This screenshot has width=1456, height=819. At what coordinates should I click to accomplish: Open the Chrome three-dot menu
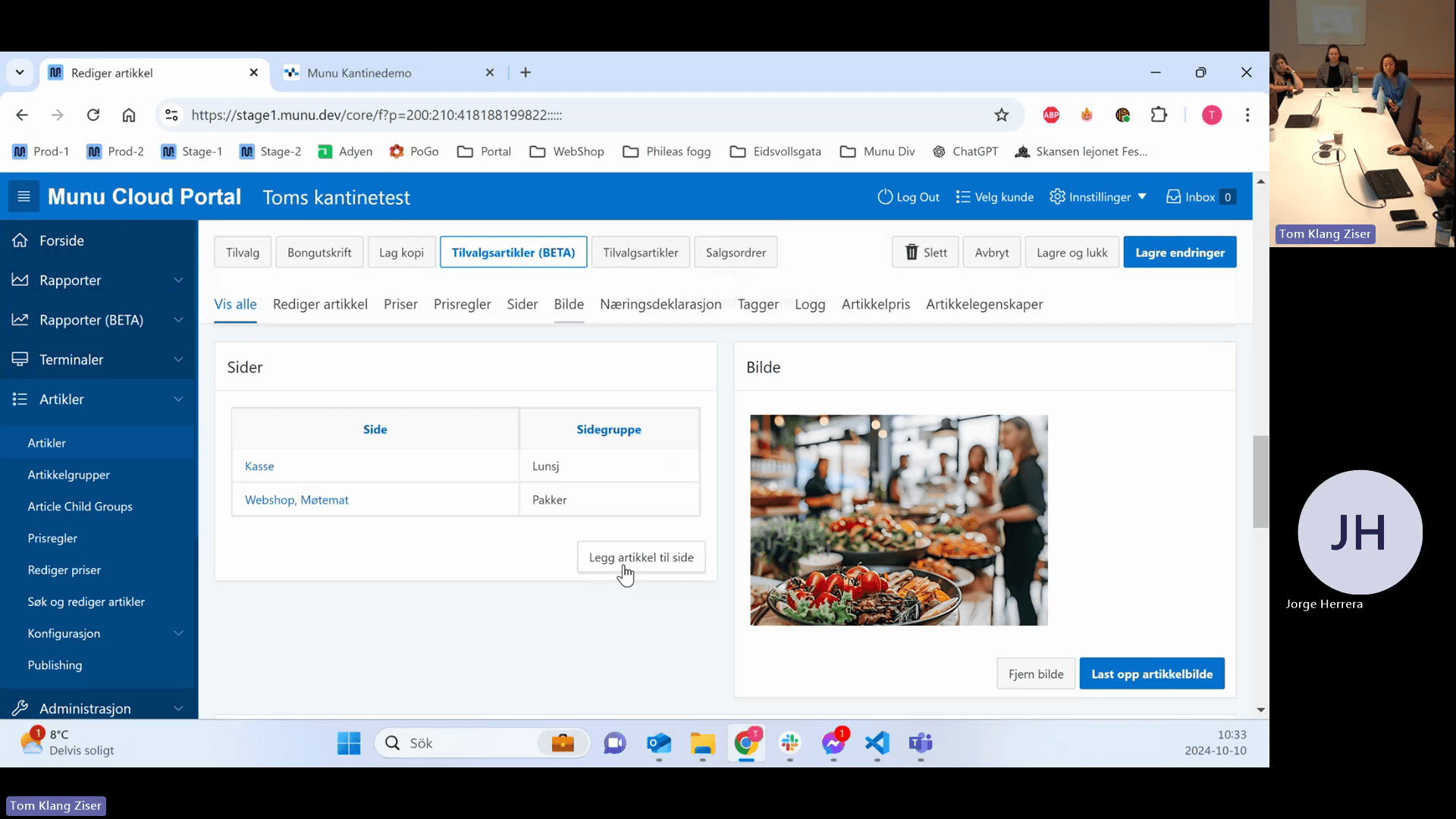1247,115
